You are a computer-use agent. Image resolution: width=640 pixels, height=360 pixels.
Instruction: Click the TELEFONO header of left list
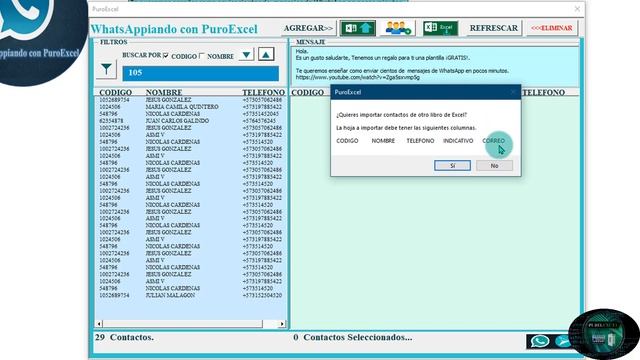pos(263,93)
